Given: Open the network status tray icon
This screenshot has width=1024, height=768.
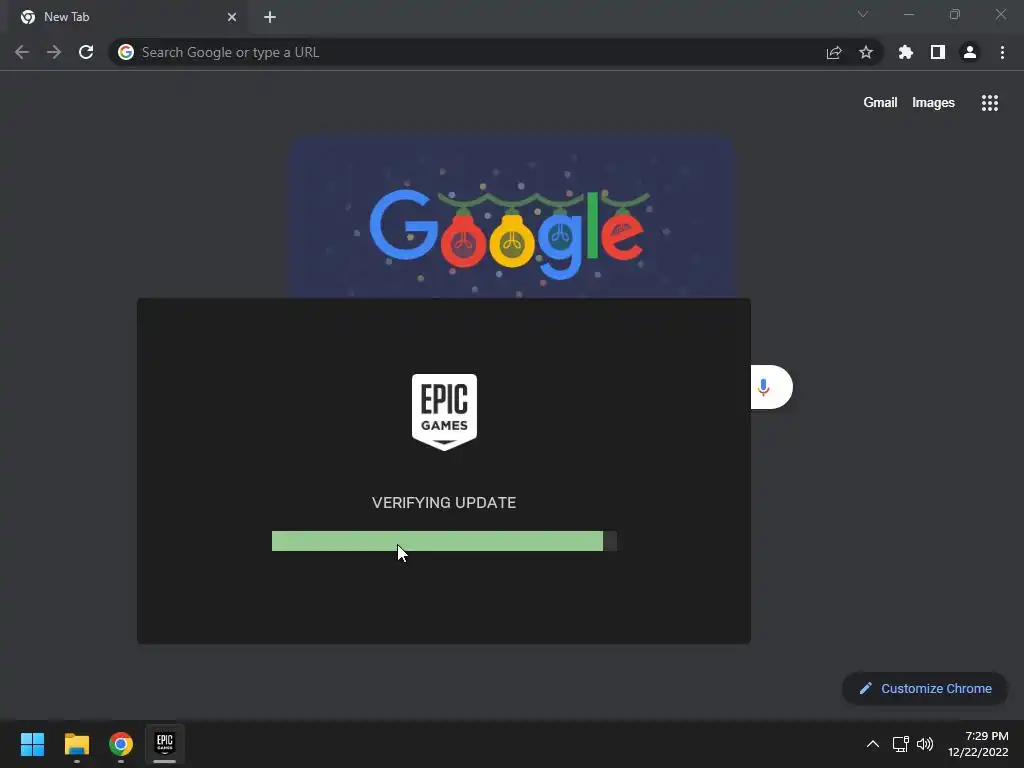Looking at the screenshot, I should 901,744.
